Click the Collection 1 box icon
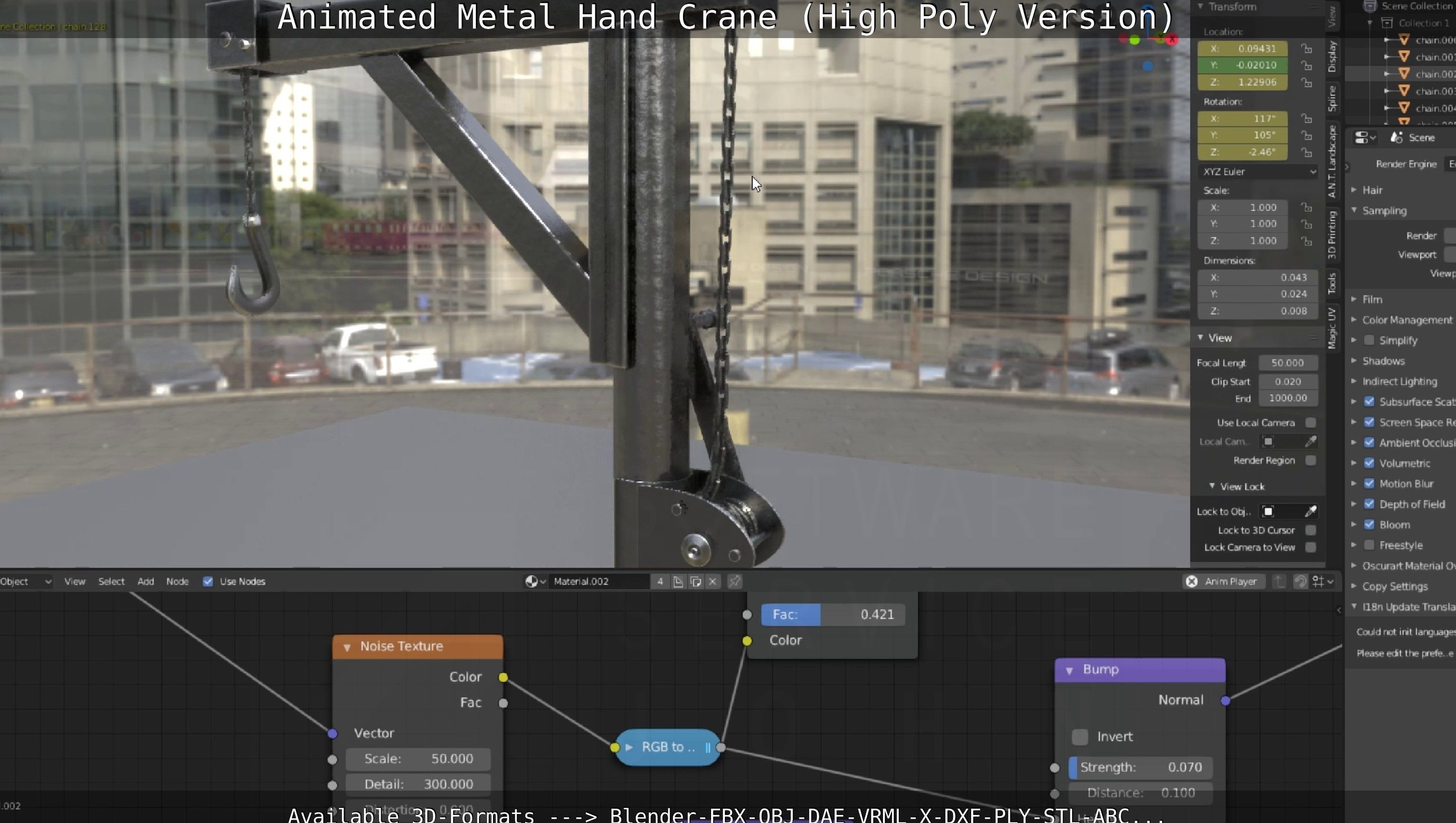1456x823 pixels. 1387,22
